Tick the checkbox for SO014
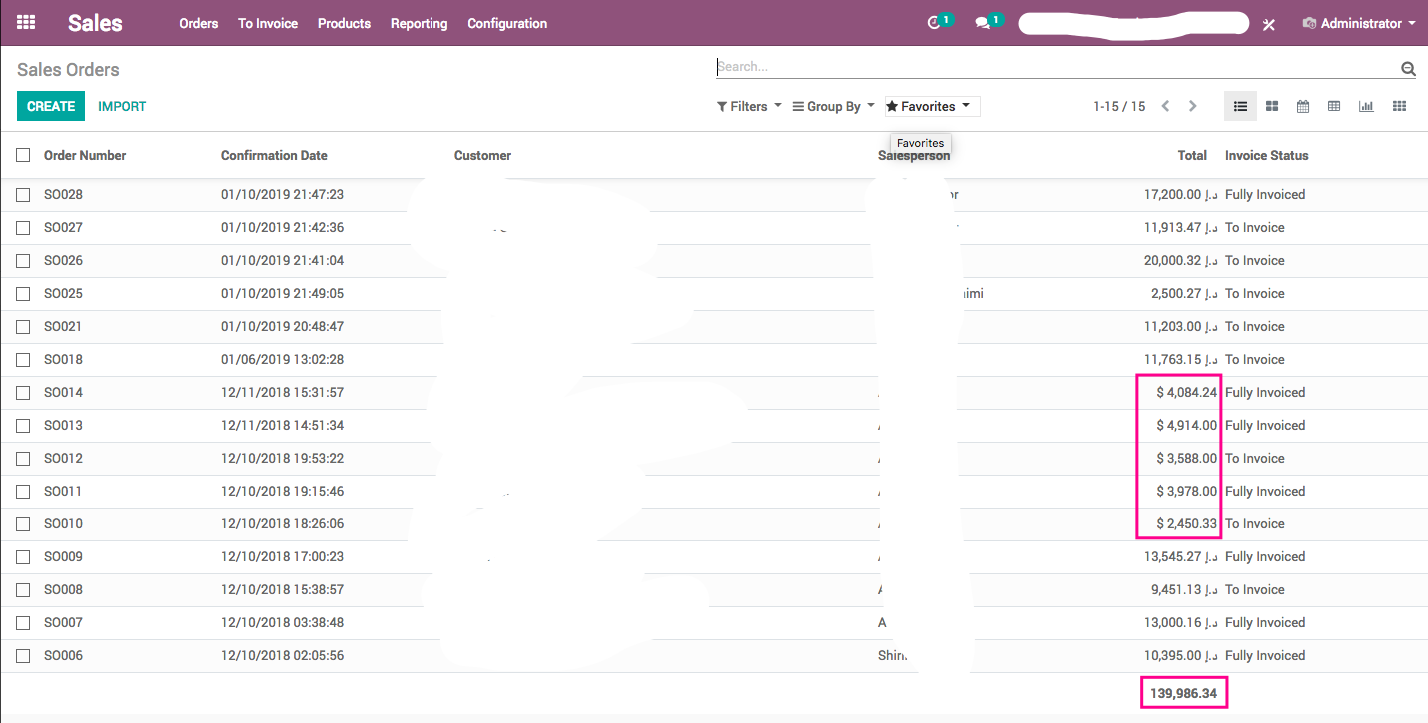 coord(23,393)
